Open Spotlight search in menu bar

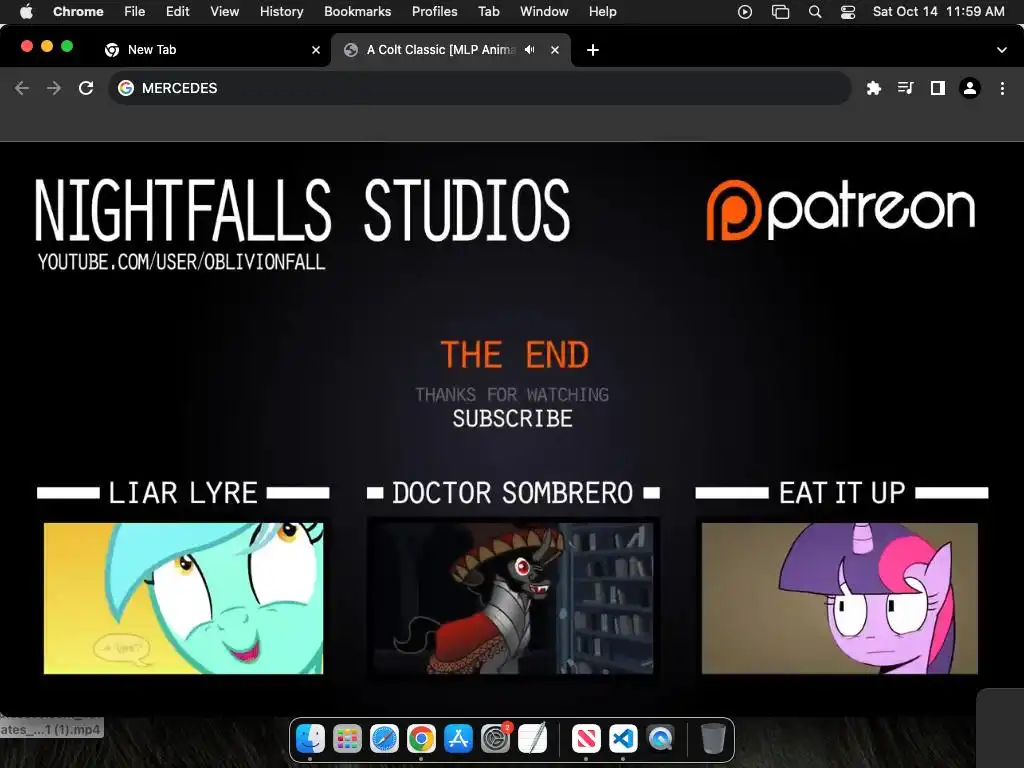pyautogui.click(x=814, y=12)
